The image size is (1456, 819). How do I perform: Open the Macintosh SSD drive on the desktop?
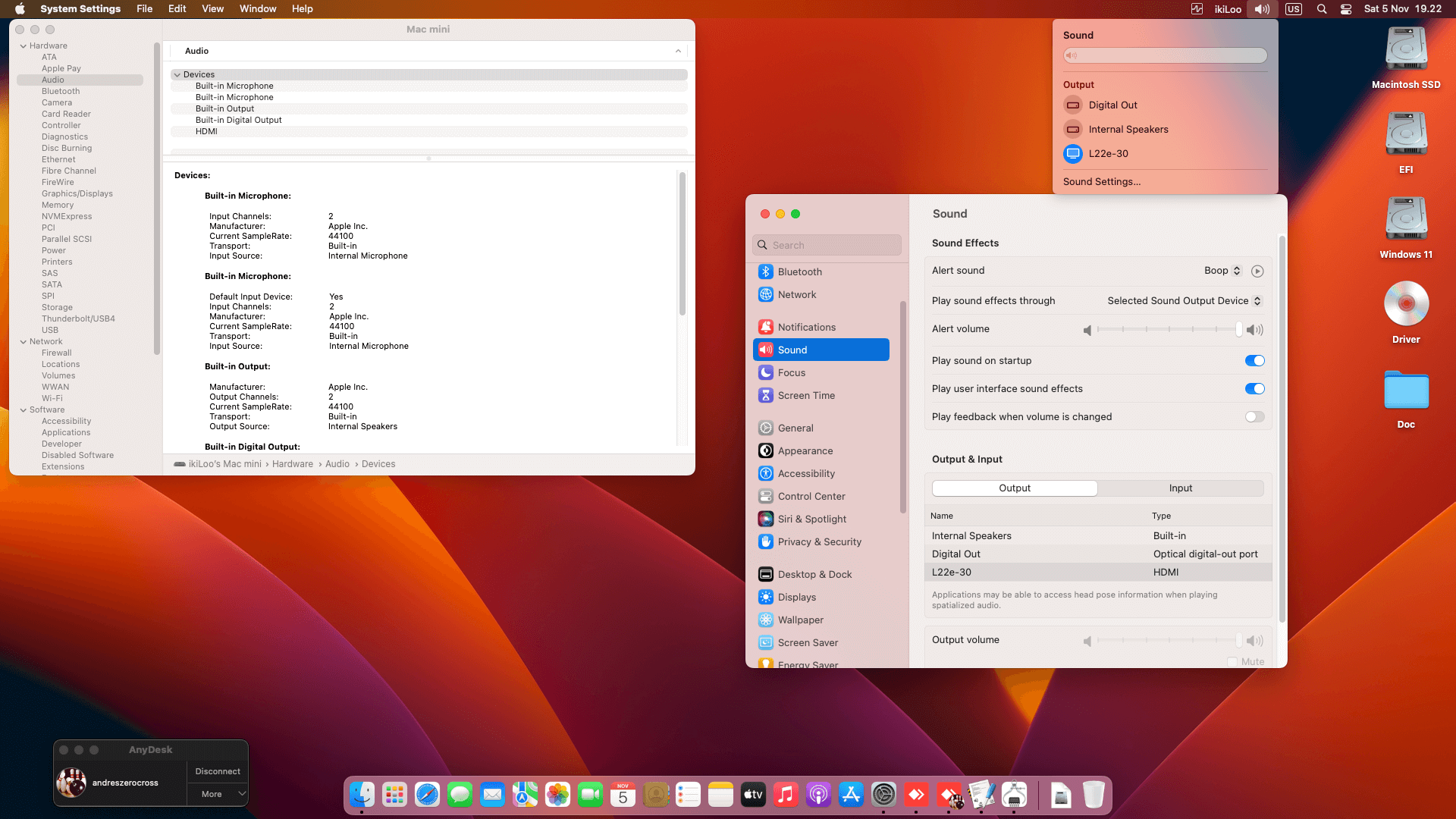[x=1406, y=58]
